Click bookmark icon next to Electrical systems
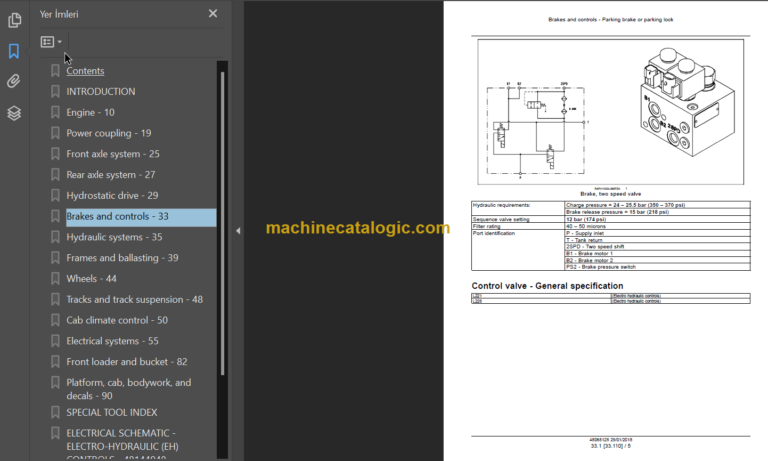The width and height of the screenshot is (768, 461). (x=55, y=341)
